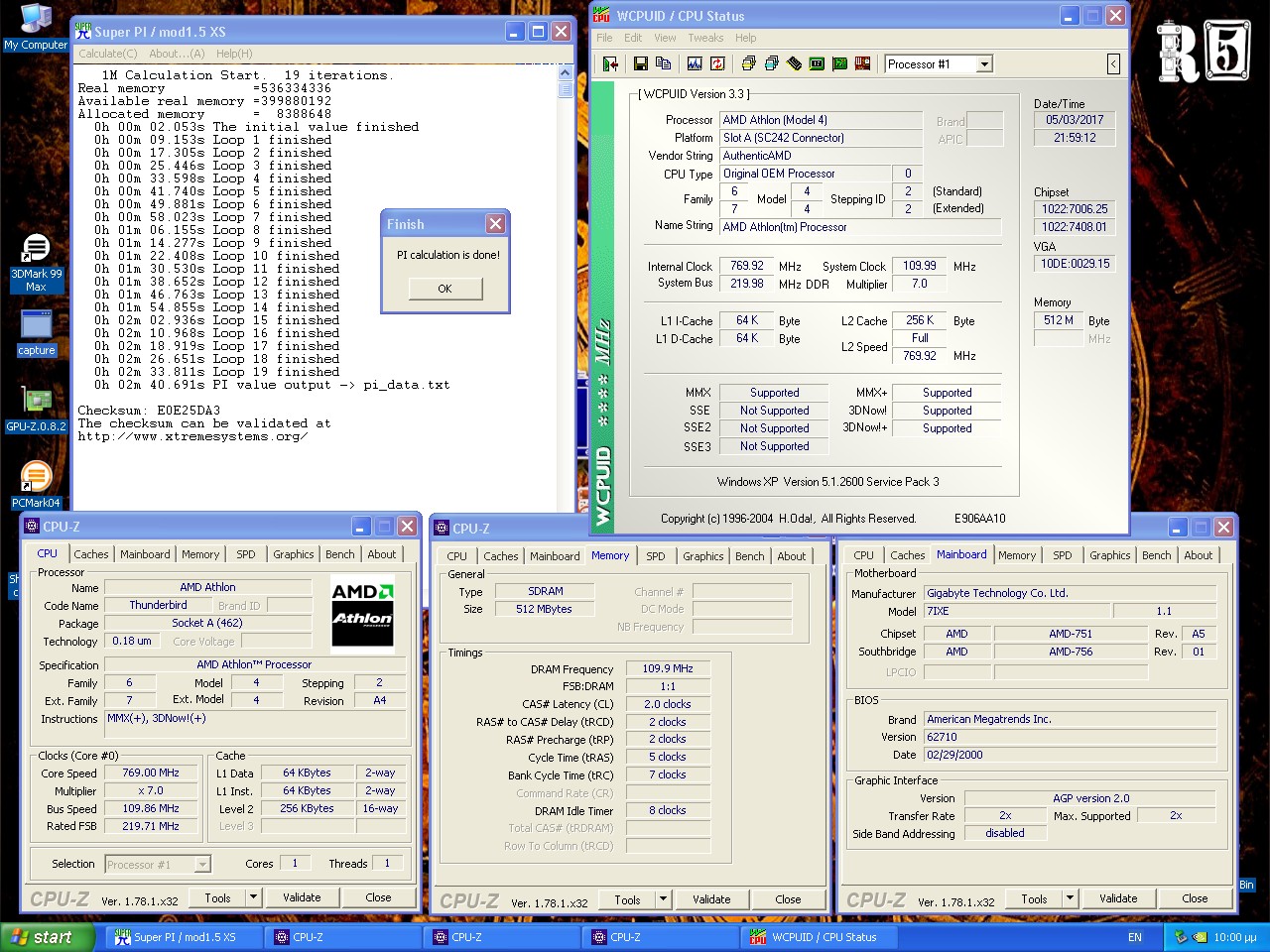This screenshot has width=1270, height=952.
Task: Select the 3DMark 99 Max desktop icon
Action: pyautogui.click(x=37, y=250)
